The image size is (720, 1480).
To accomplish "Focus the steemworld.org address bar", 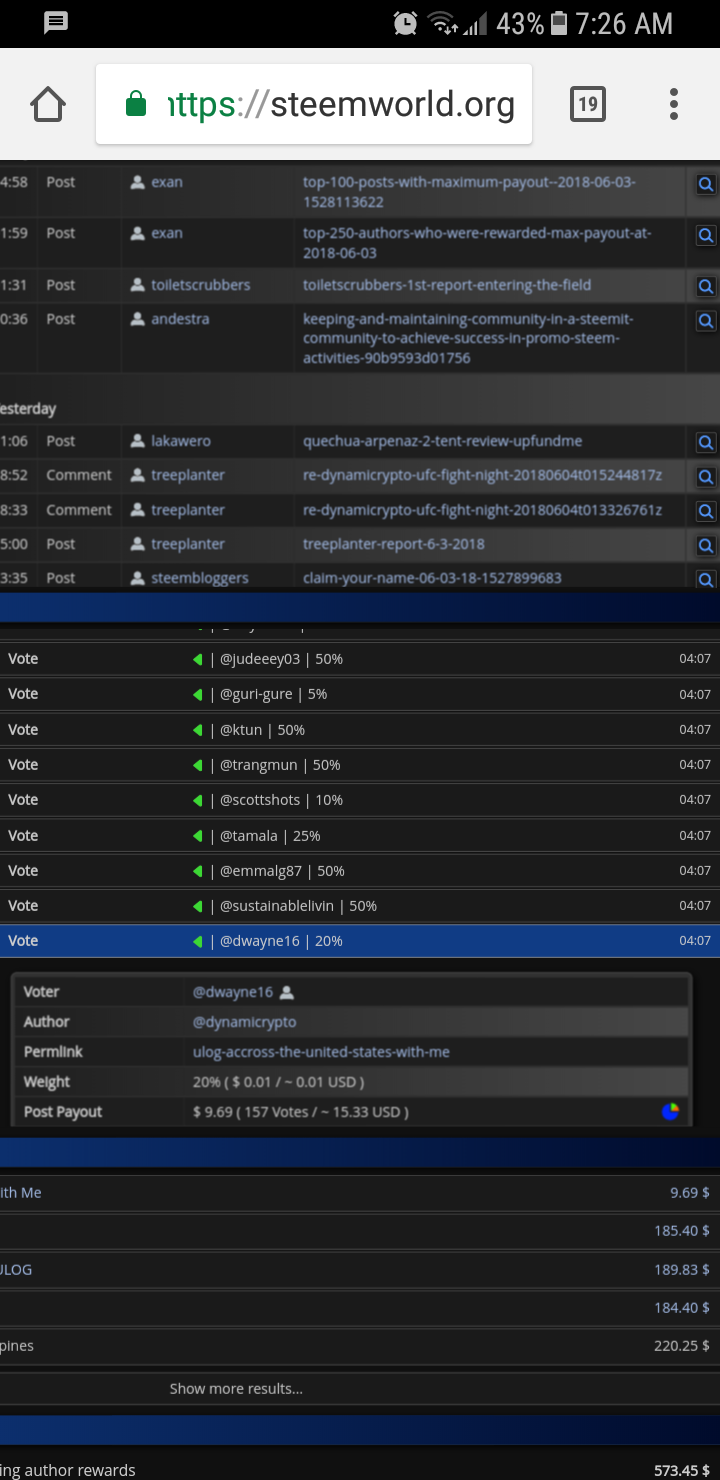I will tap(314, 104).
